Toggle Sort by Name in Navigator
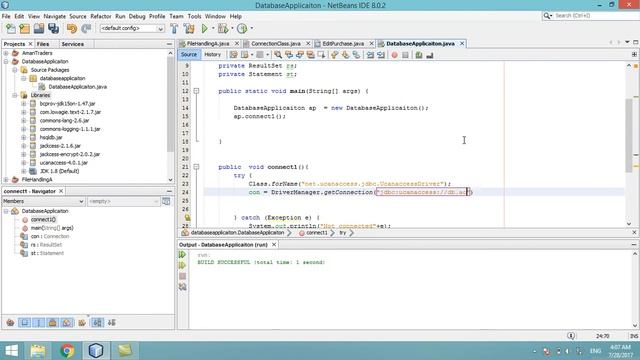The height and width of the screenshot is (360, 640). coord(97,322)
